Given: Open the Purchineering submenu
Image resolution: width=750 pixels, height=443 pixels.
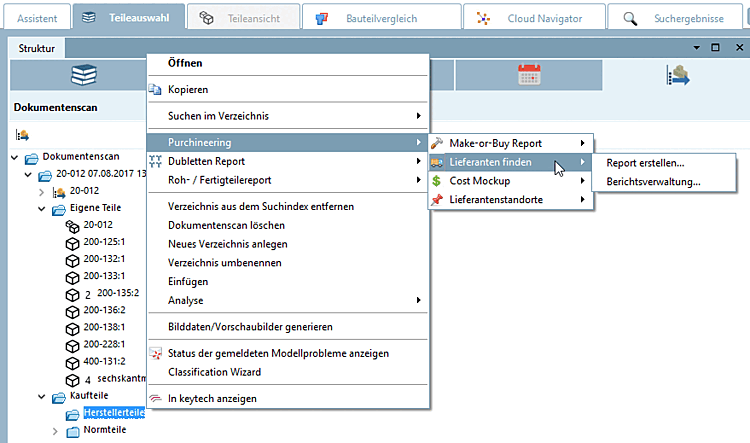Looking at the screenshot, I should (285, 142).
